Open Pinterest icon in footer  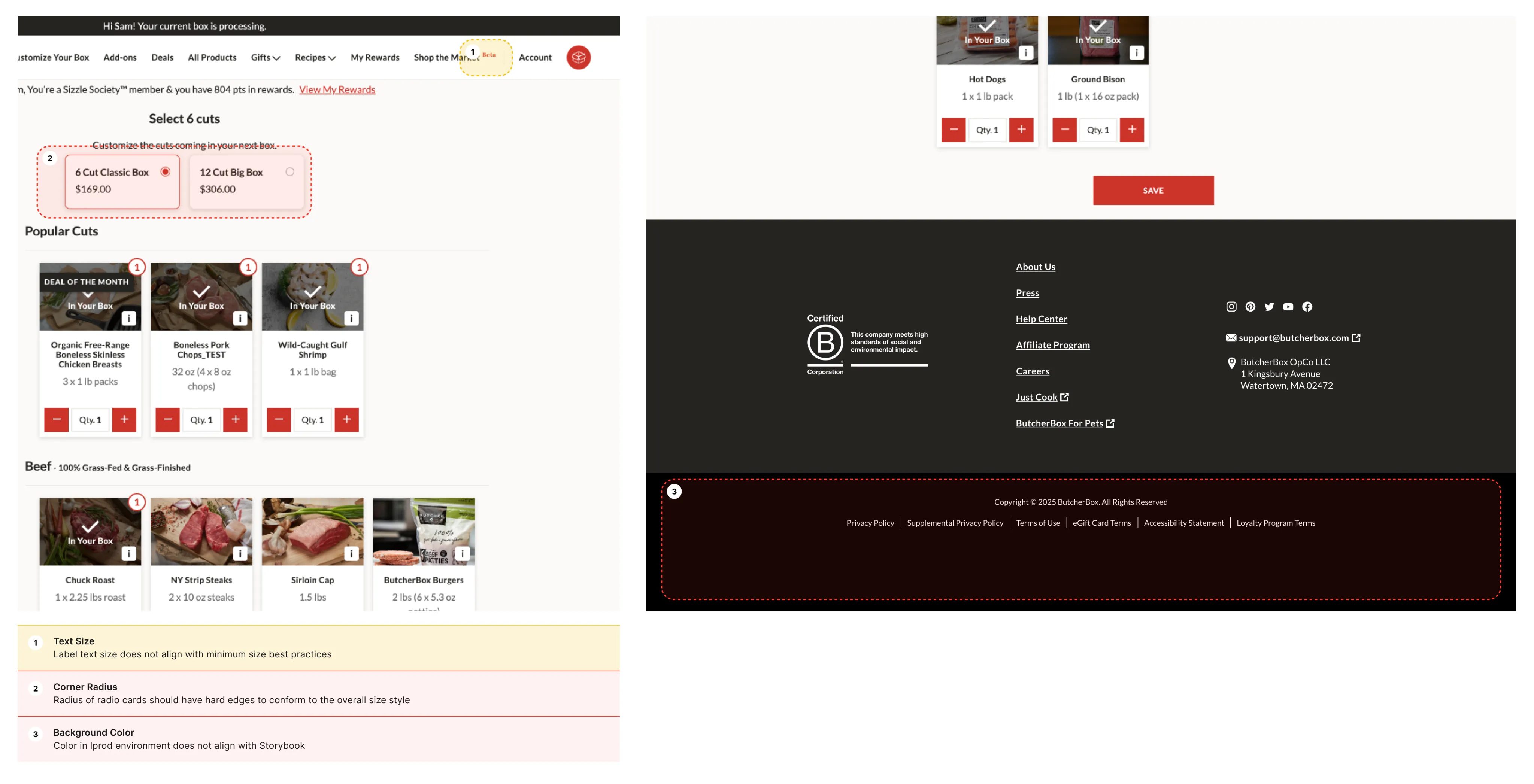pos(1250,307)
